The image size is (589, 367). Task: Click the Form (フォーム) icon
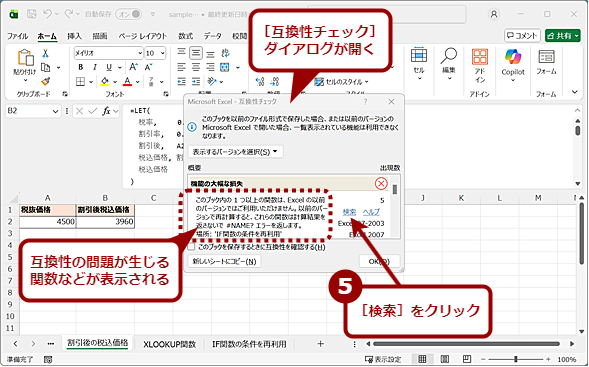546,62
